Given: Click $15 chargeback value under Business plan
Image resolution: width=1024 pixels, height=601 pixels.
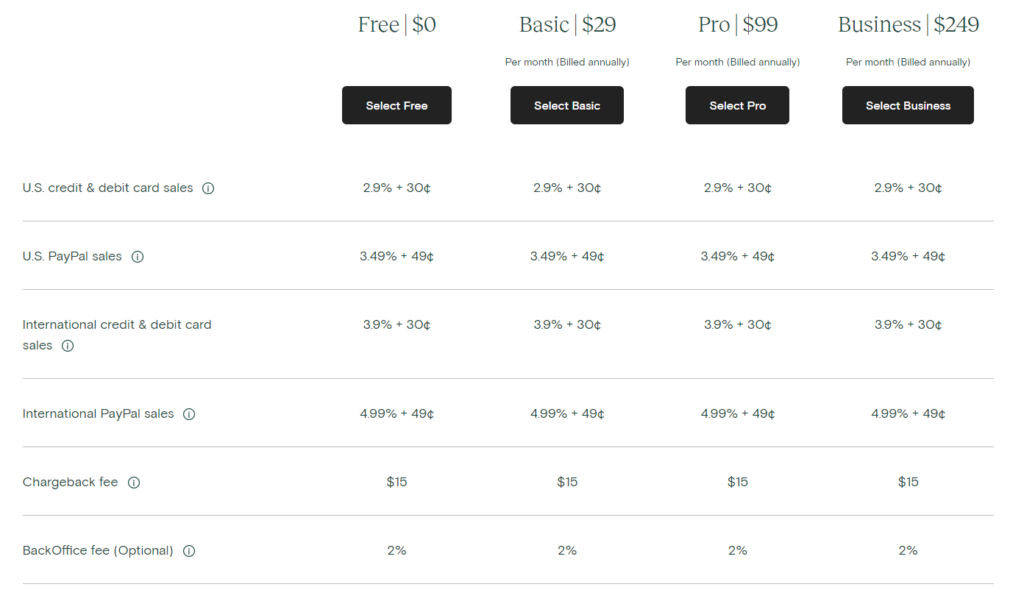Looking at the screenshot, I should tap(908, 482).
